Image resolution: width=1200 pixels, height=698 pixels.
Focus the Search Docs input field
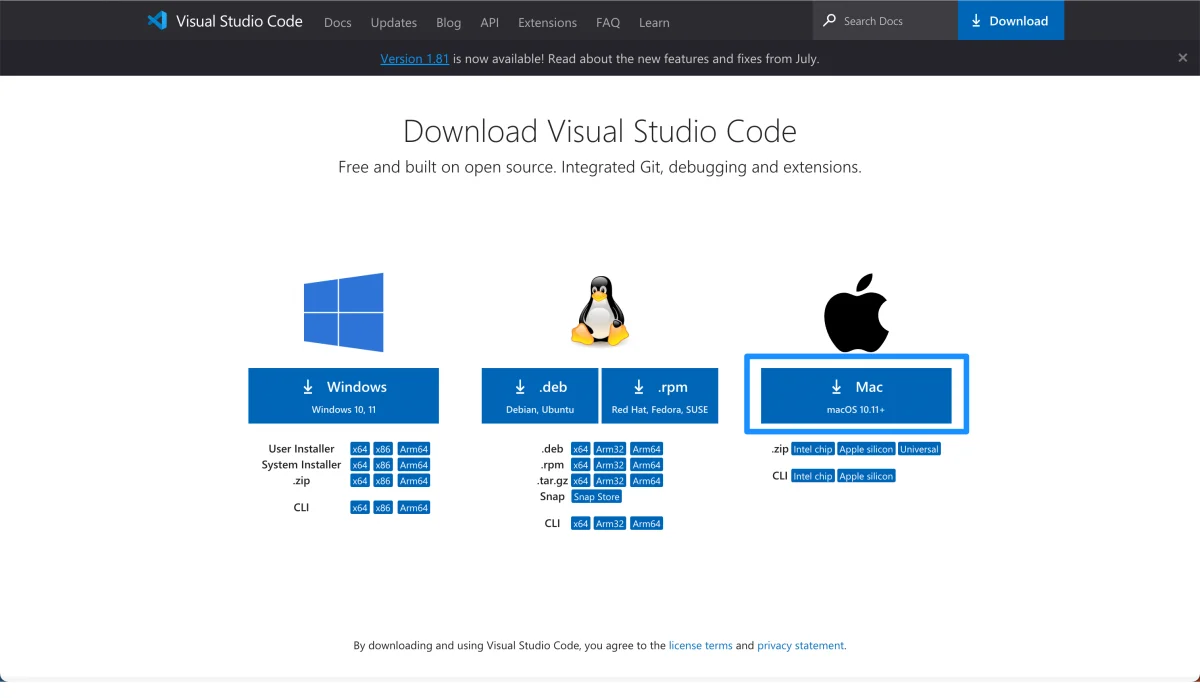895,21
